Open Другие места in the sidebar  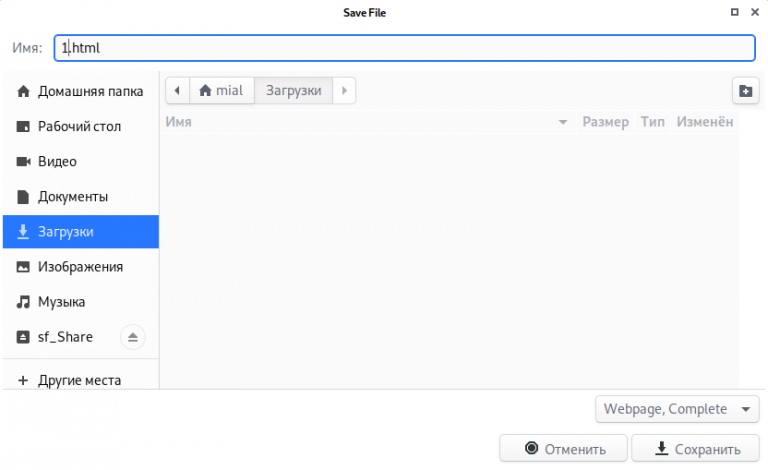tap(80, 380)
